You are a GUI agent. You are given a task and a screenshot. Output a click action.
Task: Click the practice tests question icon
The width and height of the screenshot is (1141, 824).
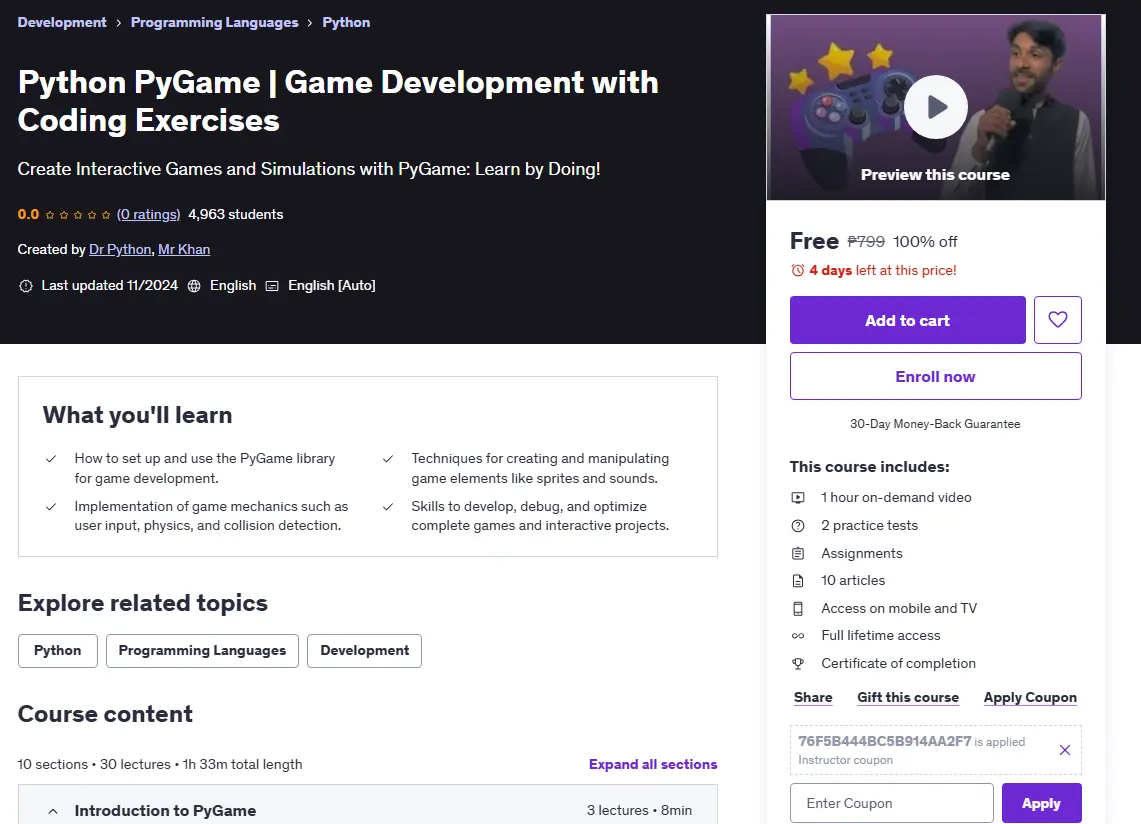click(x=798, y=526)
